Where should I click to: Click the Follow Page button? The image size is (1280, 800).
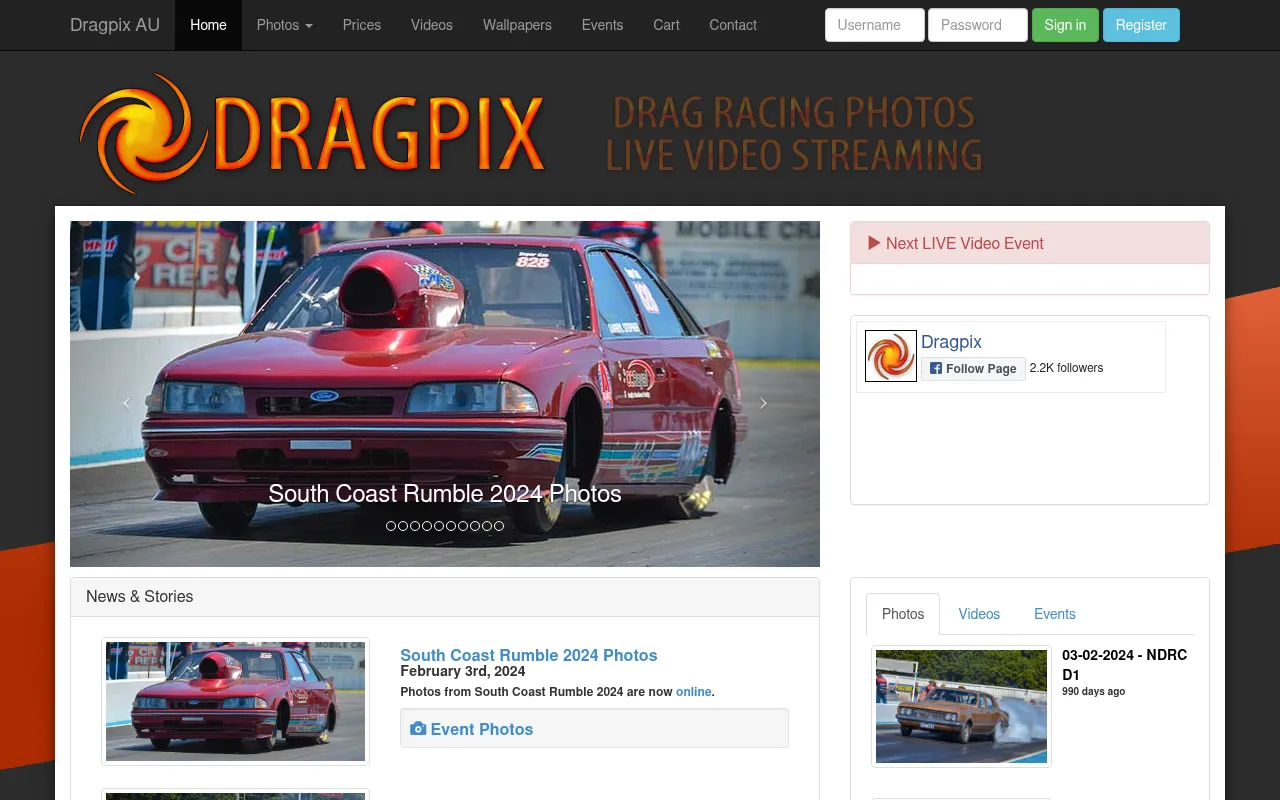click(973, 369)
